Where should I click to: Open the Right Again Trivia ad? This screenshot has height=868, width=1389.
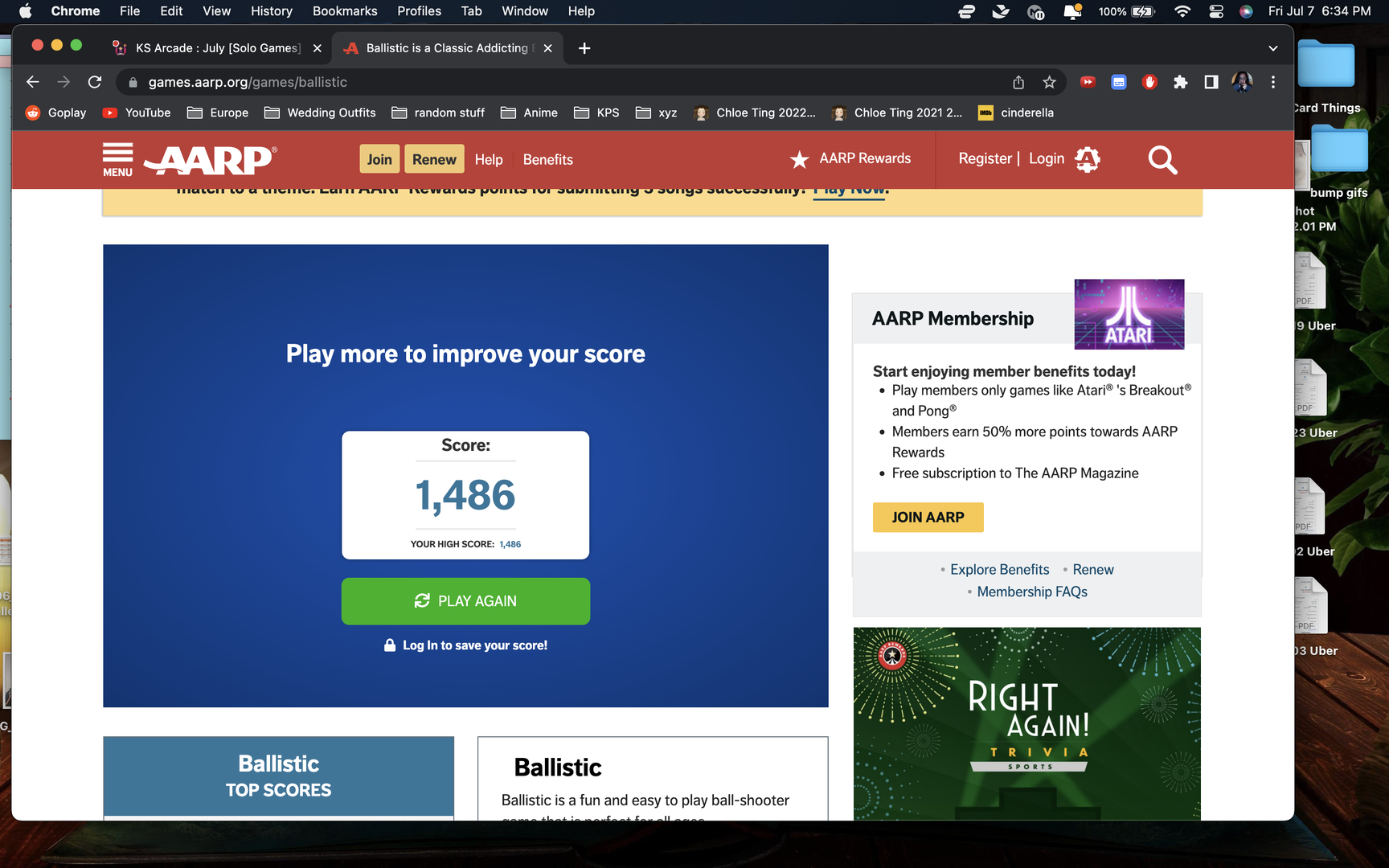[1027, 723]
